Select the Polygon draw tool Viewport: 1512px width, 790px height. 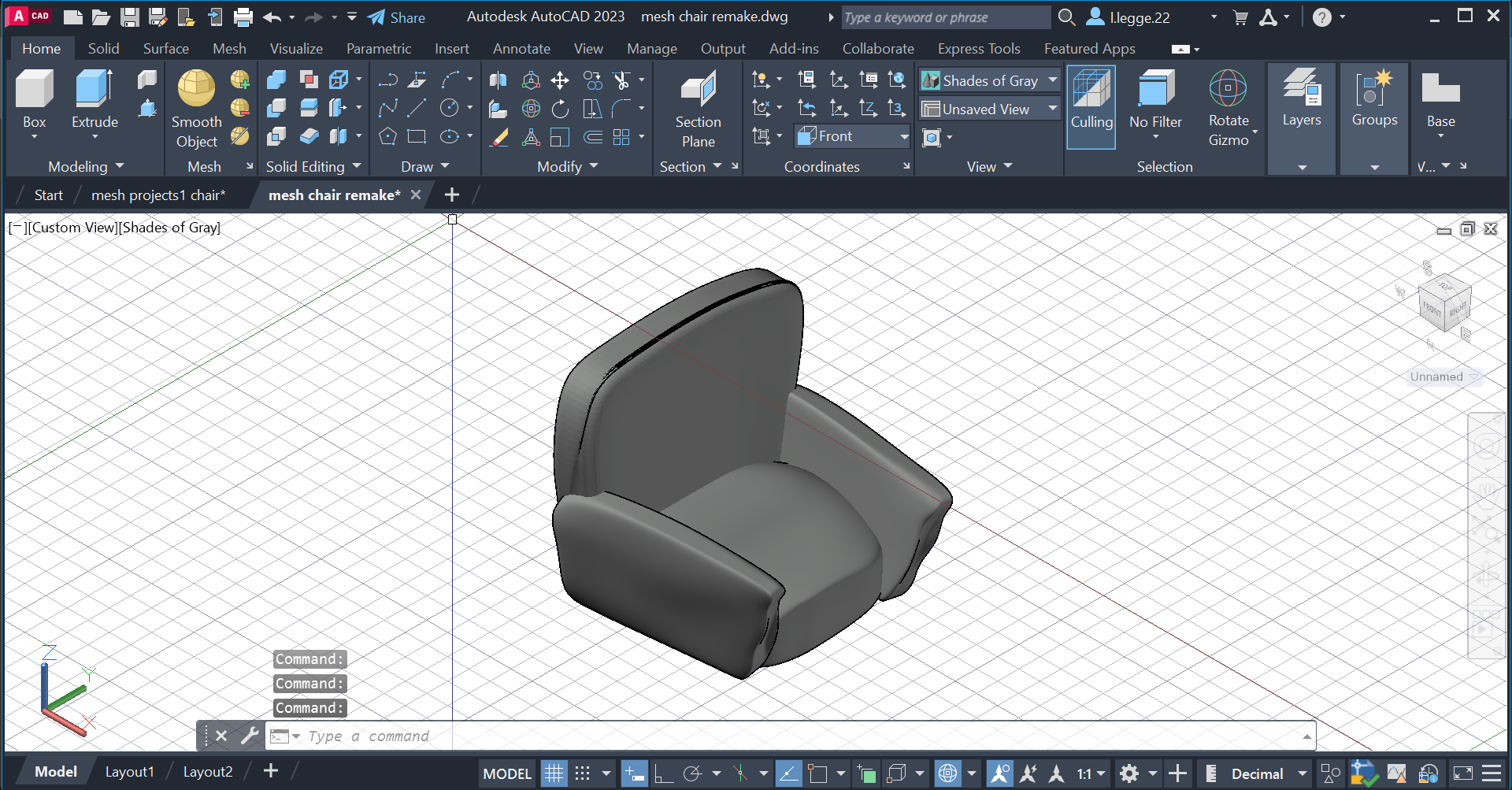387,136
